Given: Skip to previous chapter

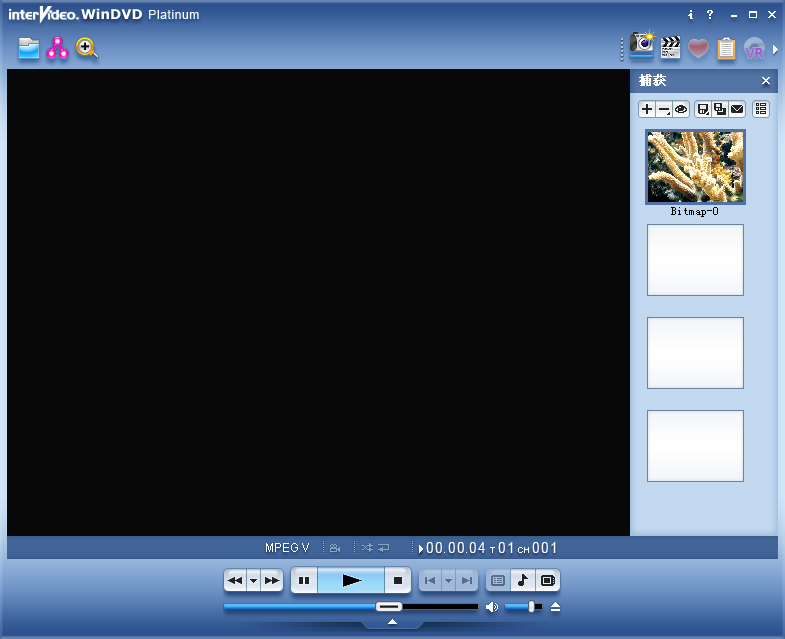Looking at the screenshot, I should click(430, 581).
